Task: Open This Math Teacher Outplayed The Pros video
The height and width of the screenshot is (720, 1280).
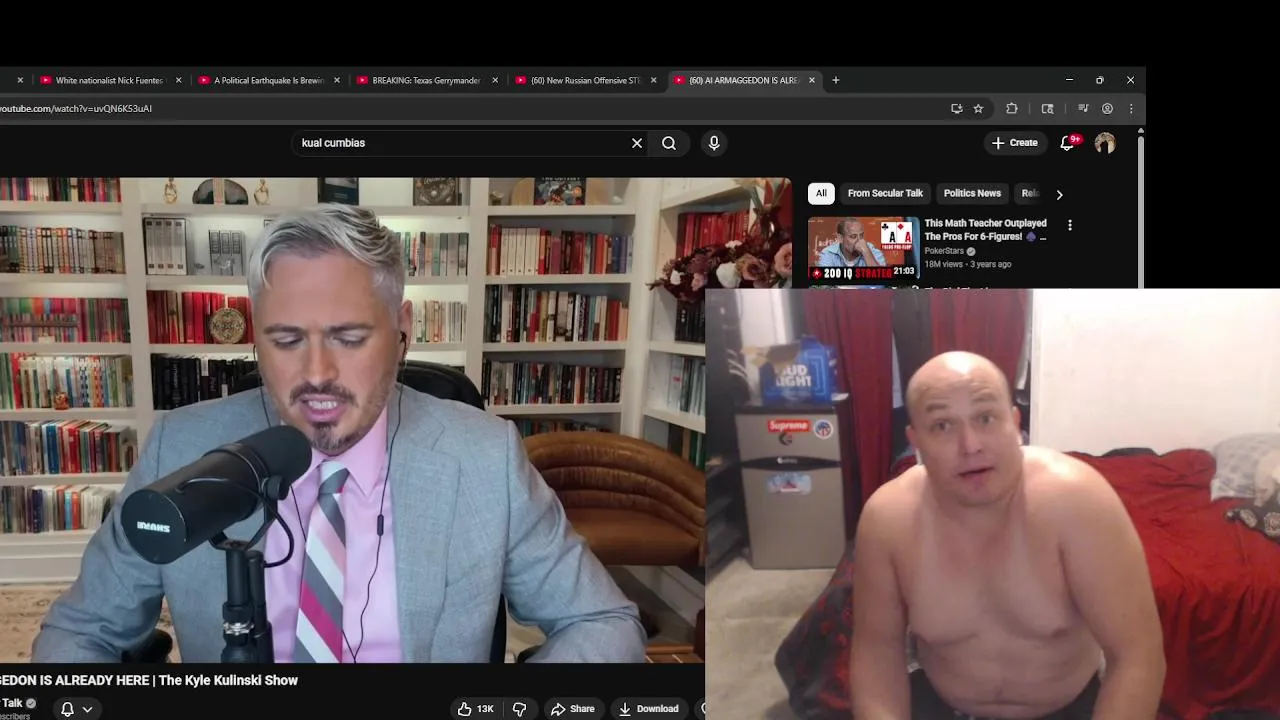Action: pyautogui.click(x=985, y=230)
